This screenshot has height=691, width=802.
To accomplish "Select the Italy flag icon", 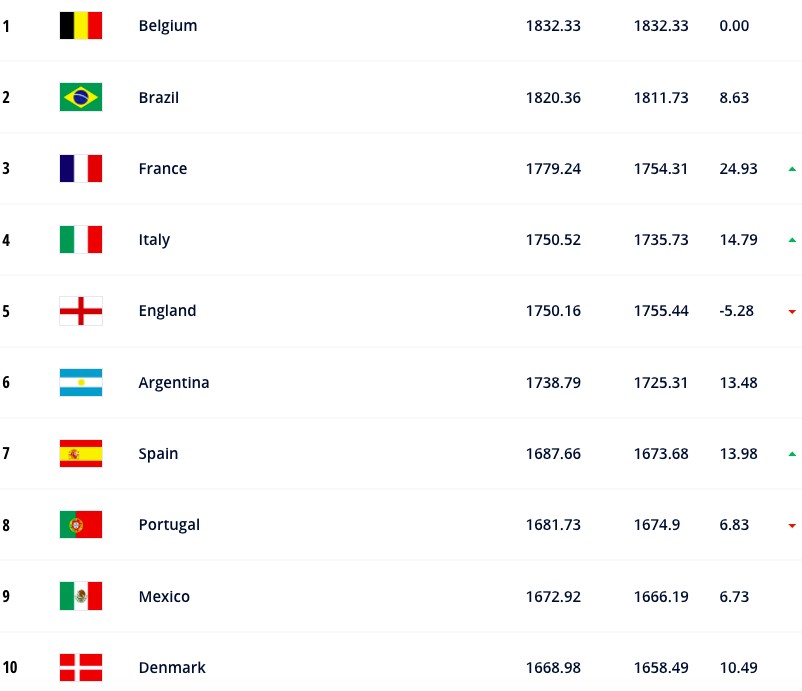I will pos(81,239).
